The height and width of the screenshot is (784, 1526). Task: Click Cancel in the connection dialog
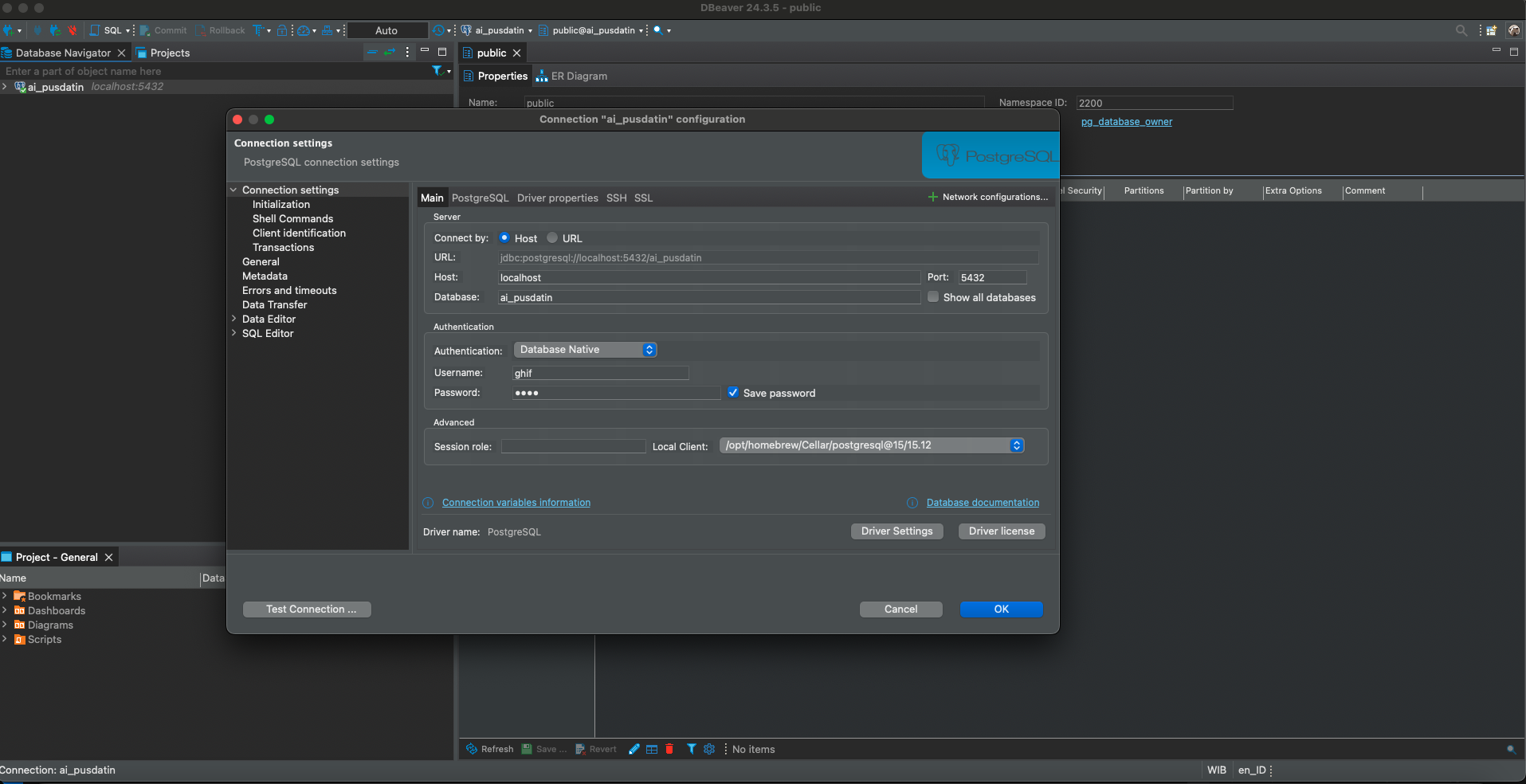pyautogui.click(x=901, y=610)
